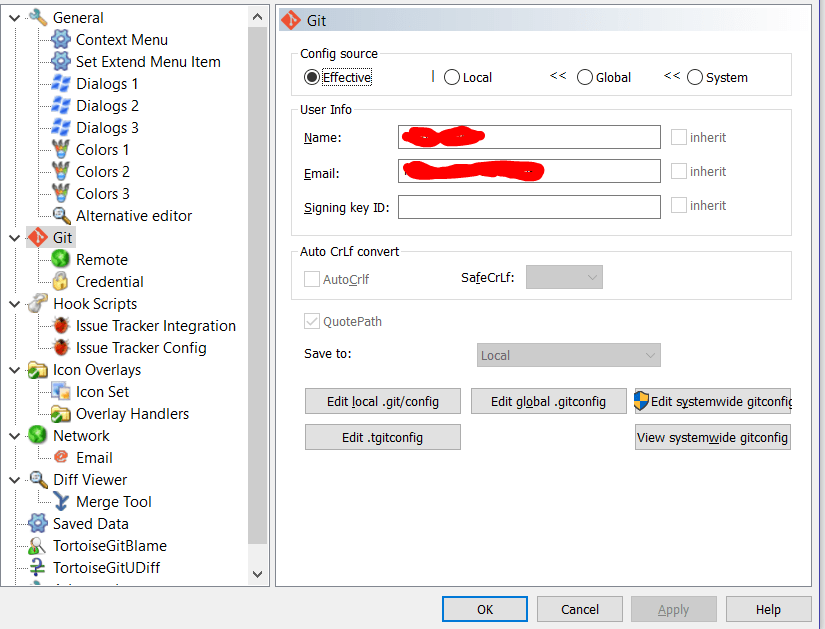Click the Colors 1 icon
This screenshot has height=629, width=825.
coord(61,149)
